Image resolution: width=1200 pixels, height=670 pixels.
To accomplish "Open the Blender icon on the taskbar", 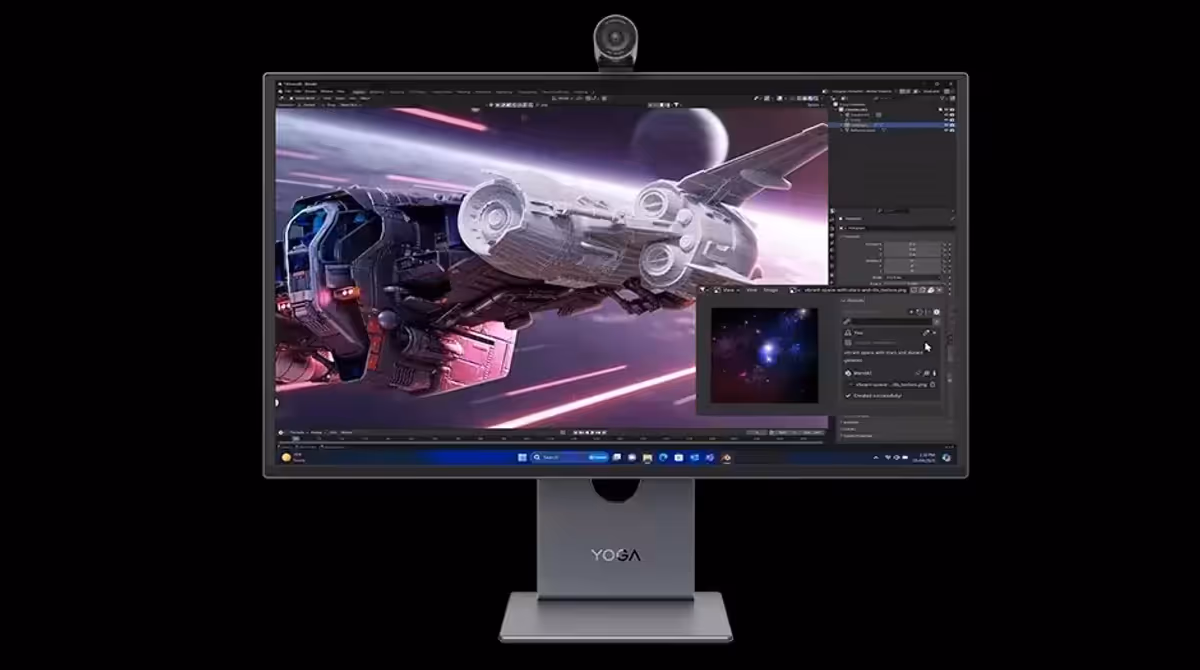I will pos(726,457).
